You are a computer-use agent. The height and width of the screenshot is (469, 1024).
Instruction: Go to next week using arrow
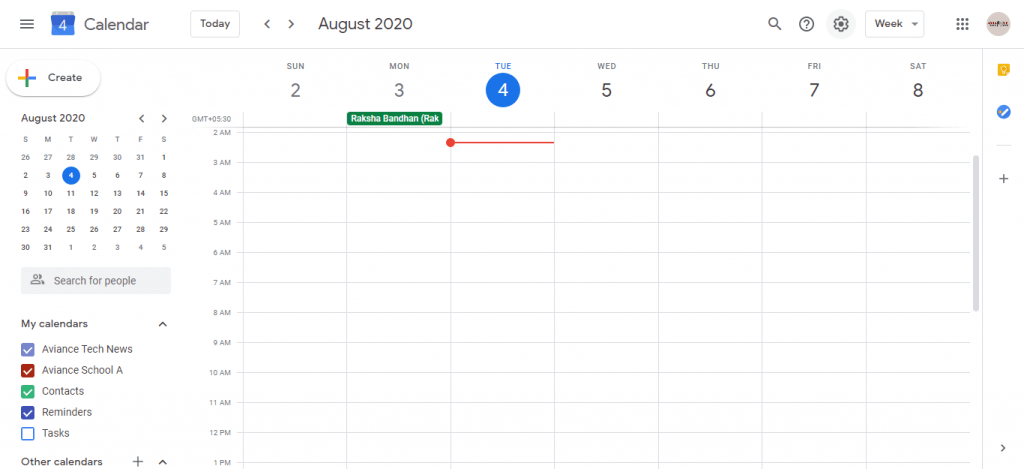(x=291, y=24)
